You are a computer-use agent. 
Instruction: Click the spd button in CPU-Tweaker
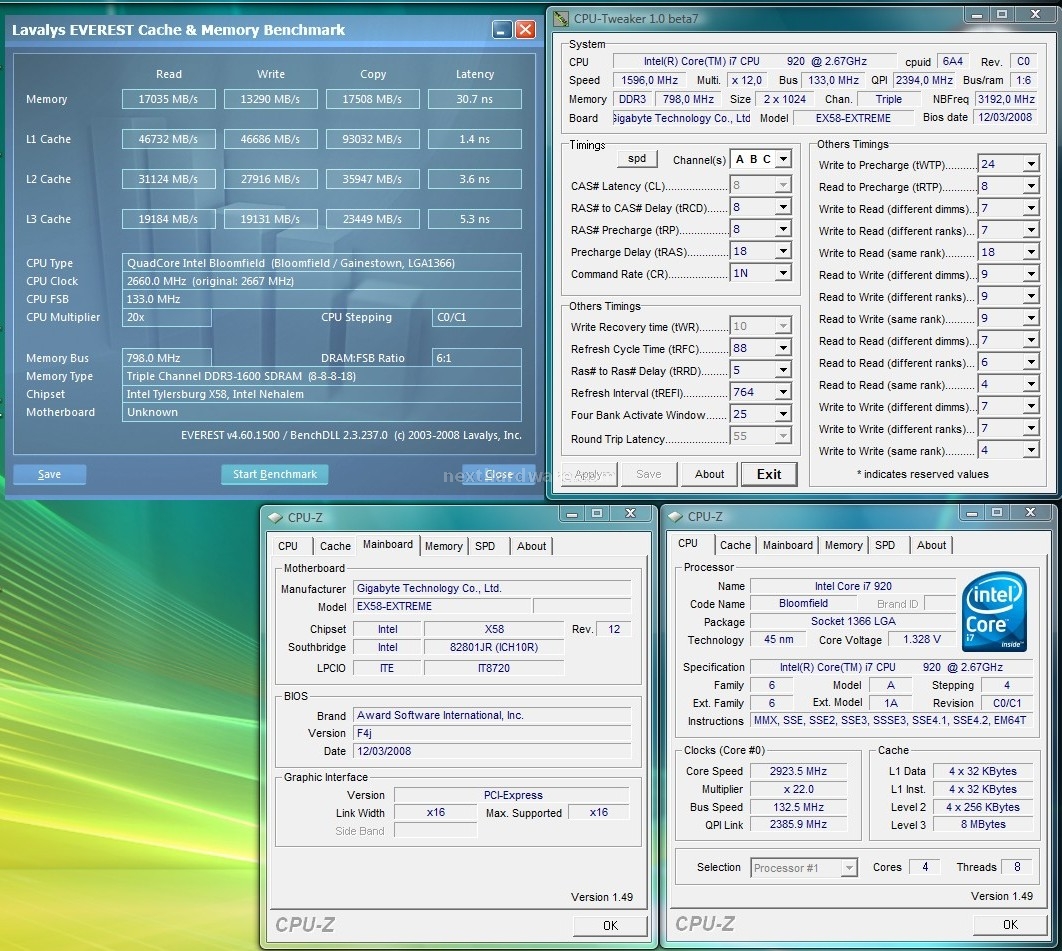point(637,158)
